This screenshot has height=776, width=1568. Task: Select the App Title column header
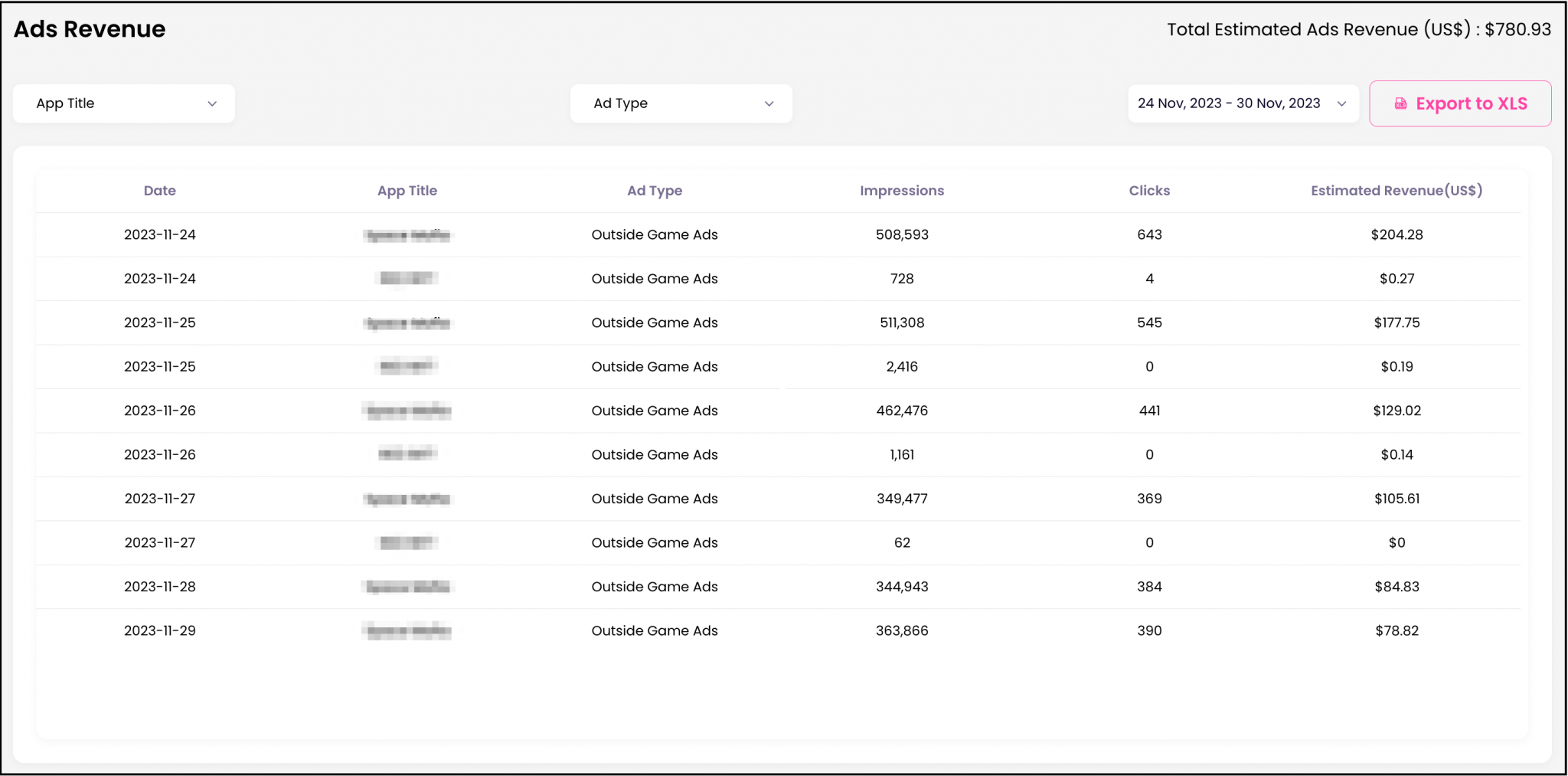pyautogui.click(x=407, y=191)
